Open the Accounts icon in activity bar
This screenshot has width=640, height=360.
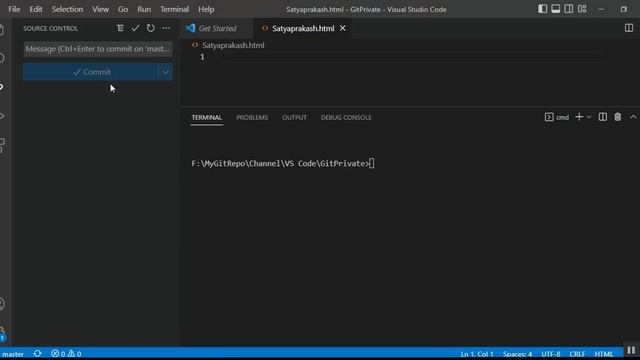click(x=2, y=304)
